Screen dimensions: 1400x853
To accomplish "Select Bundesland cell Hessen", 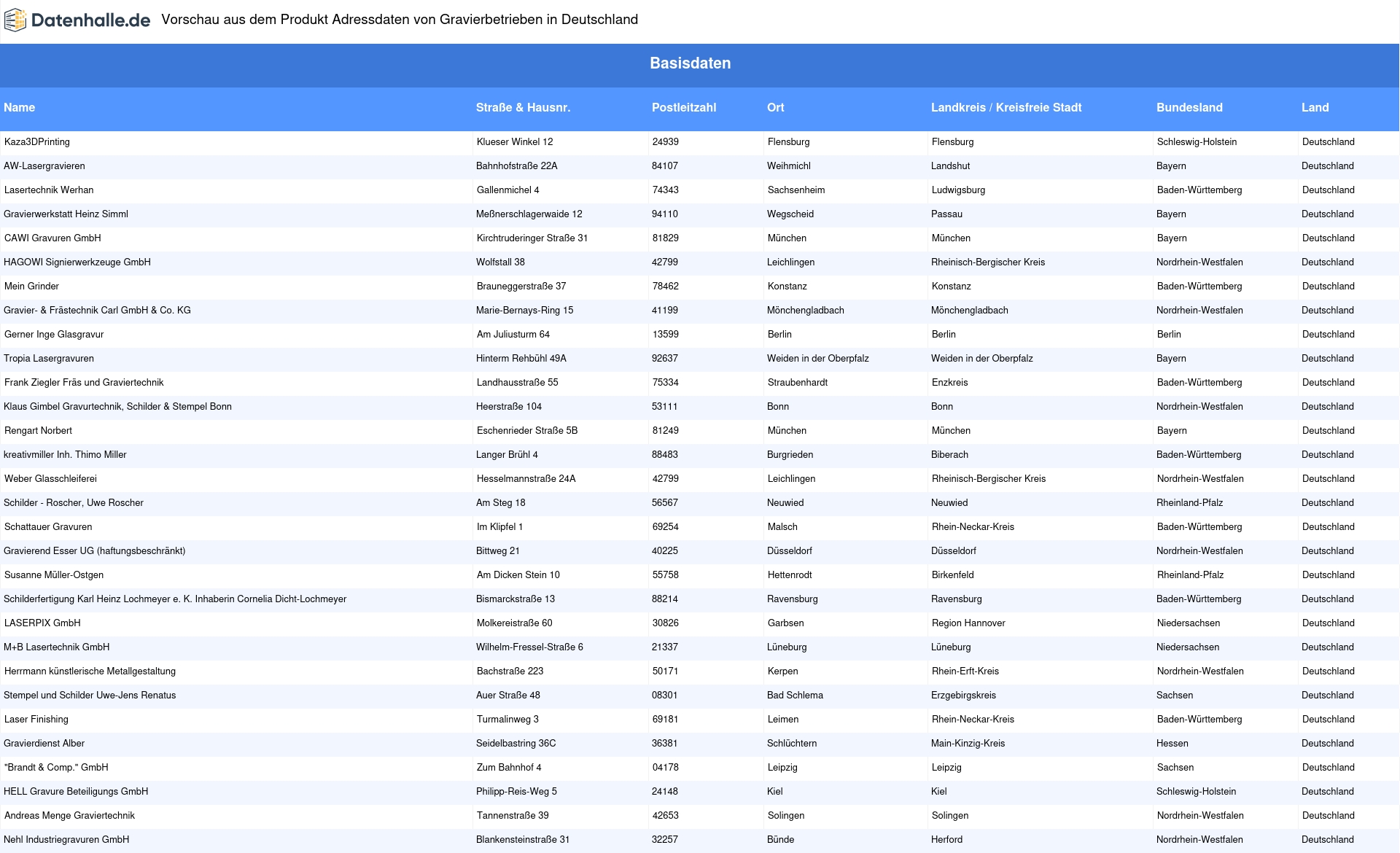I will pyautogui.click(x=1172, y=744).
